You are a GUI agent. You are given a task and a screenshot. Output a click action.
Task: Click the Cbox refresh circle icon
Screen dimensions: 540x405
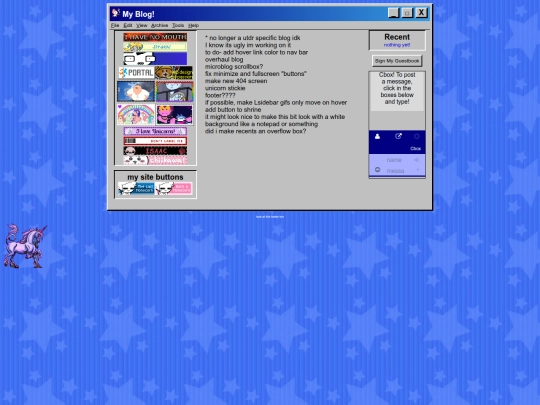417,136
